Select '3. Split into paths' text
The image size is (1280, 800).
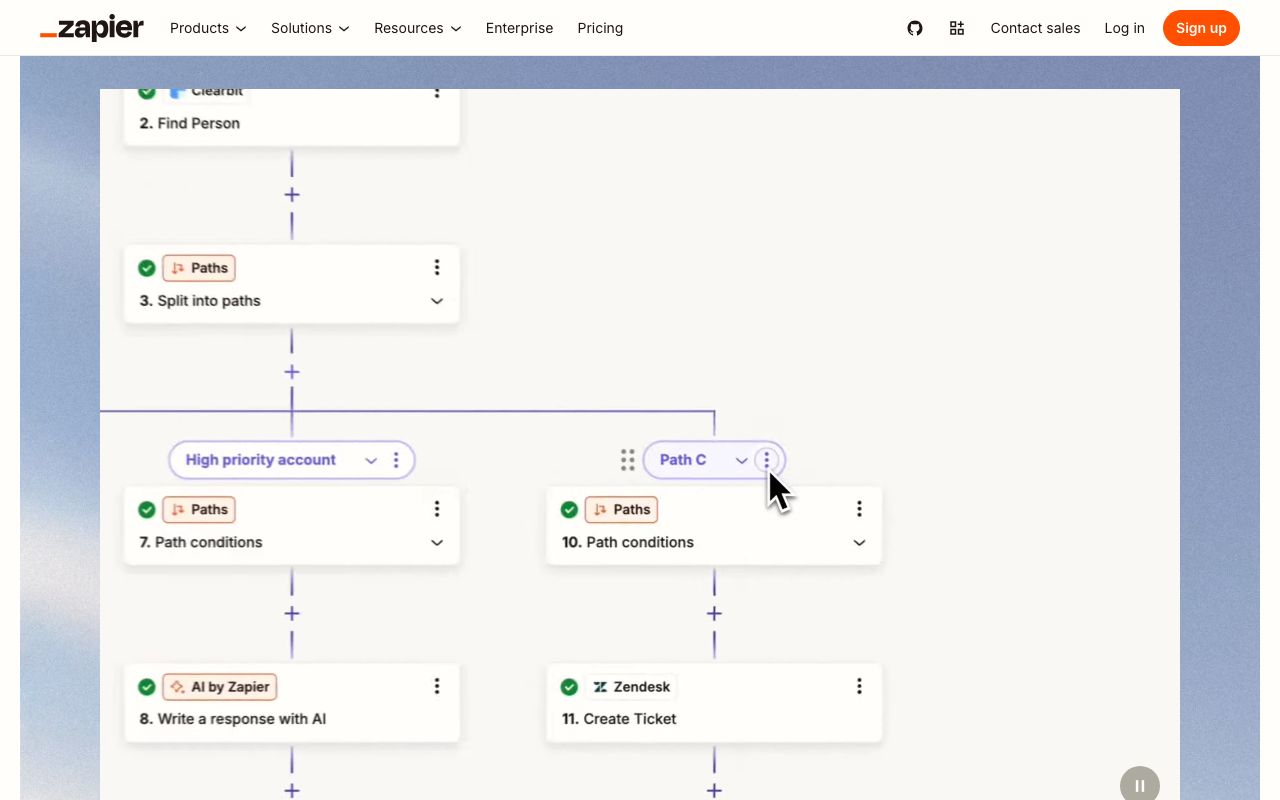[x=200, y=301]
